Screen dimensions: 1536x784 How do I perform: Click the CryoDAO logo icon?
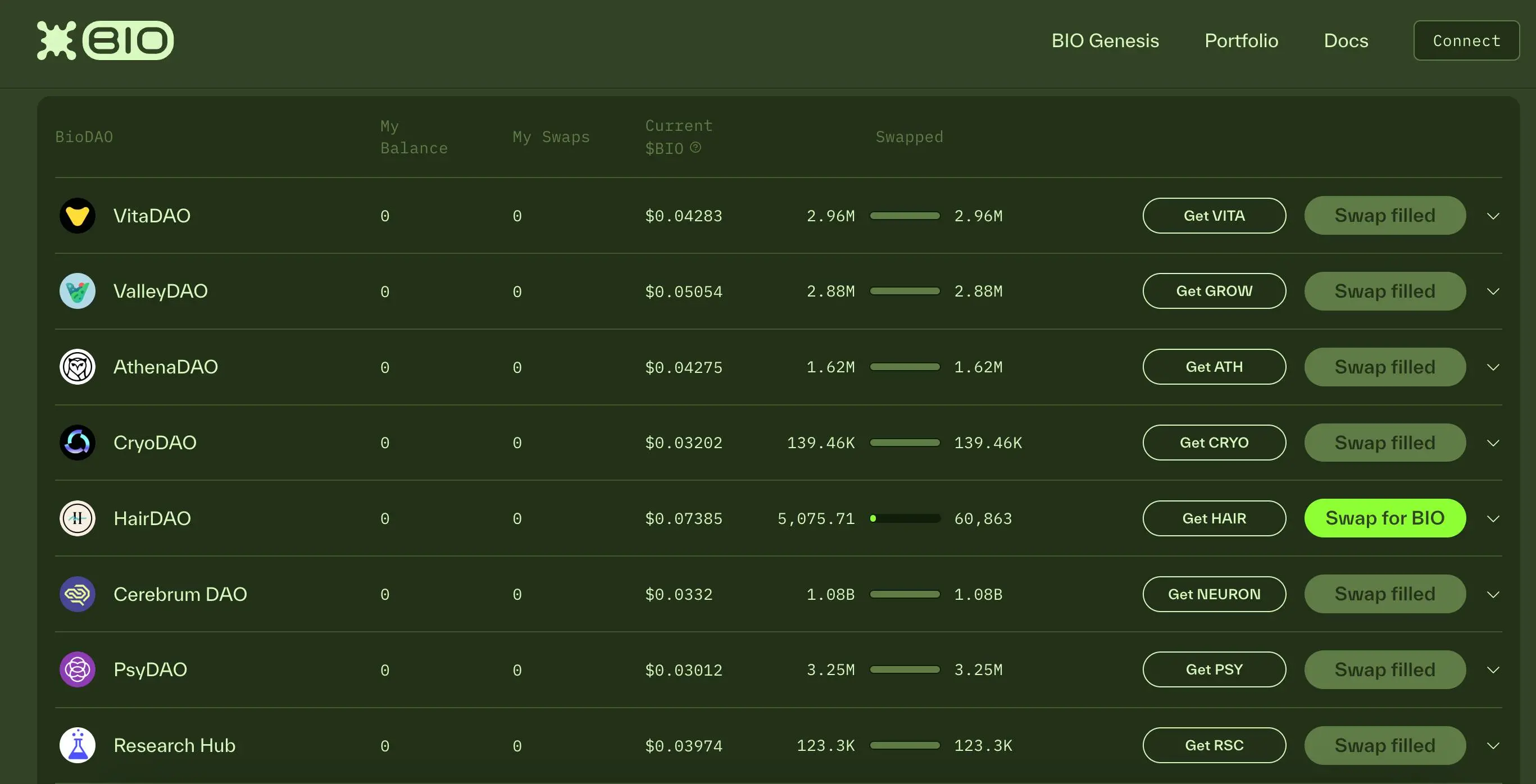tap(77, 442)
